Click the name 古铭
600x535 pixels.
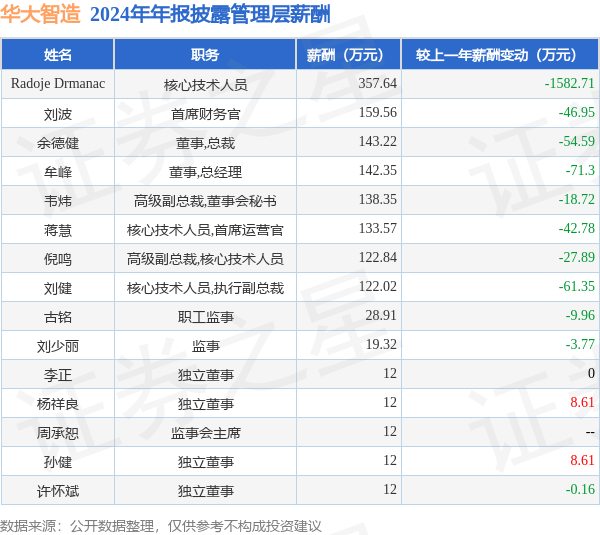click(58, 317)
